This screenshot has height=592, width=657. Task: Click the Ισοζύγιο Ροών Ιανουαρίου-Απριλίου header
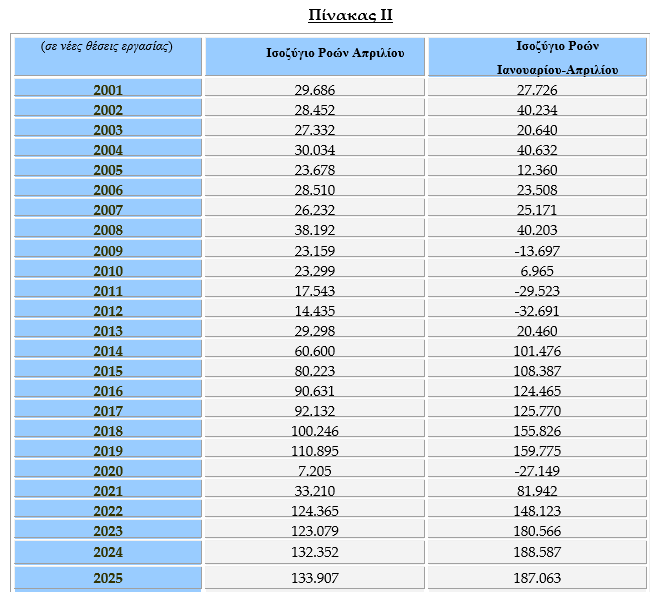click(536, 57)
